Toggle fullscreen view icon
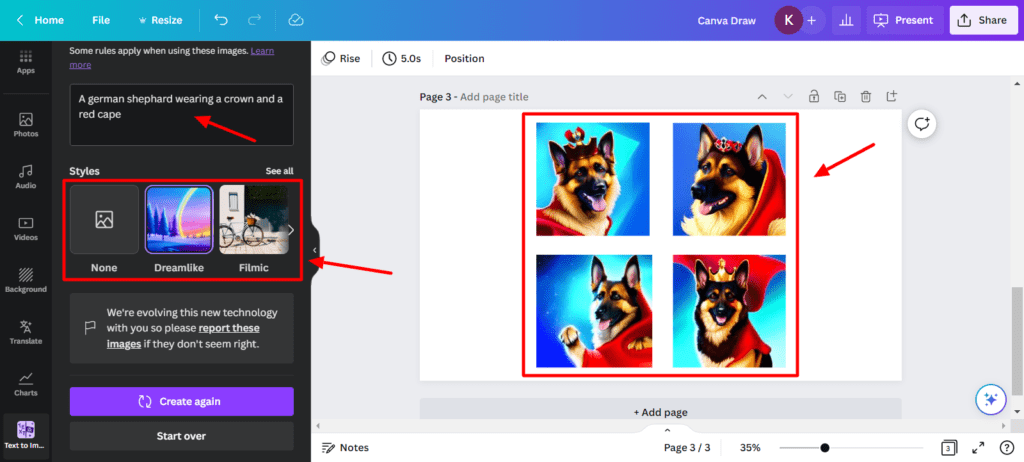 (x=978, y=448)
